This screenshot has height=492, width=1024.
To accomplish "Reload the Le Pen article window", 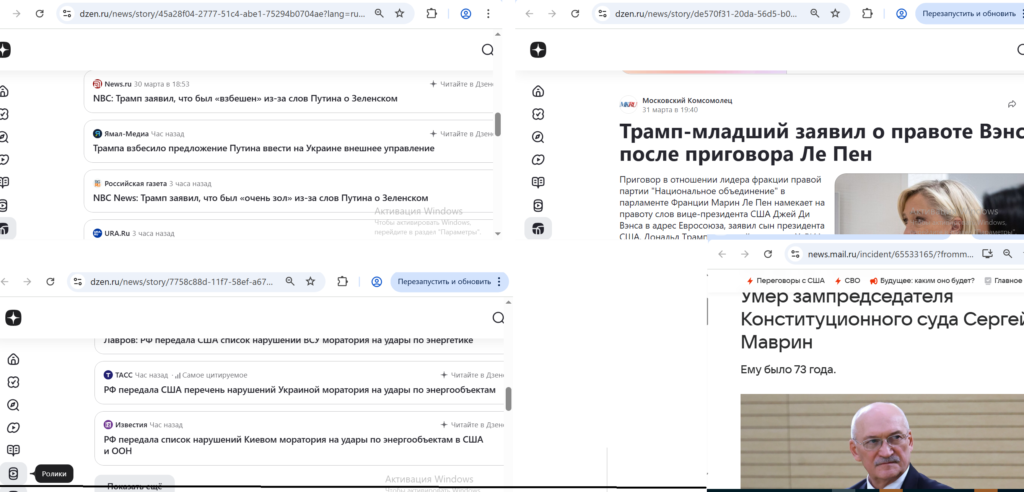I will 575,13.
